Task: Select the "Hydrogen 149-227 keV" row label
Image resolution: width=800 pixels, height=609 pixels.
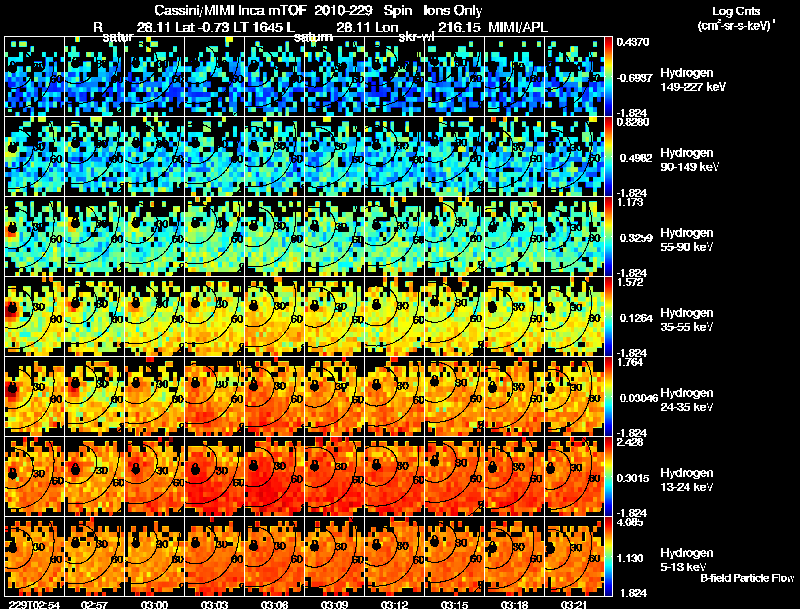Action: (693, 80)
